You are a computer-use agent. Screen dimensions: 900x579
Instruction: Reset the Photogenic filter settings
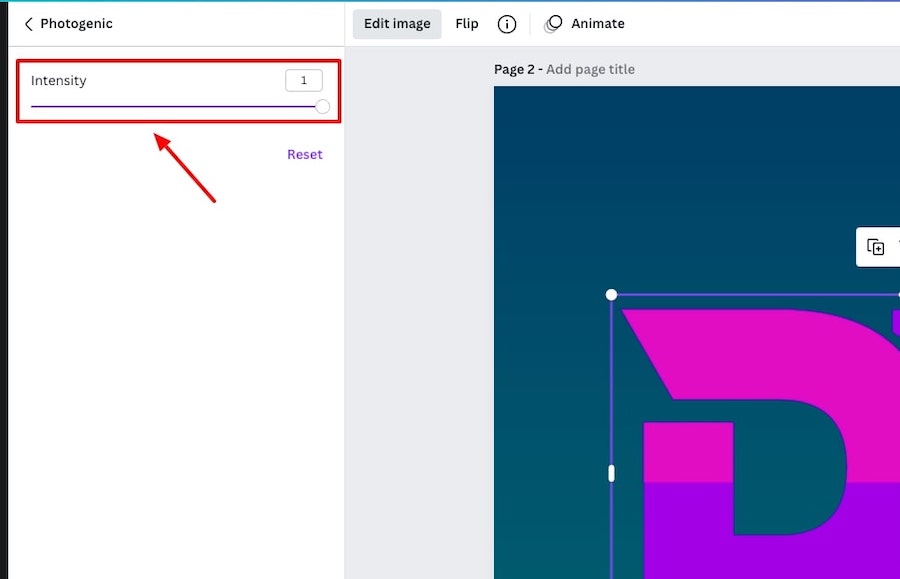pyautogui.click(x=305, y=154)
